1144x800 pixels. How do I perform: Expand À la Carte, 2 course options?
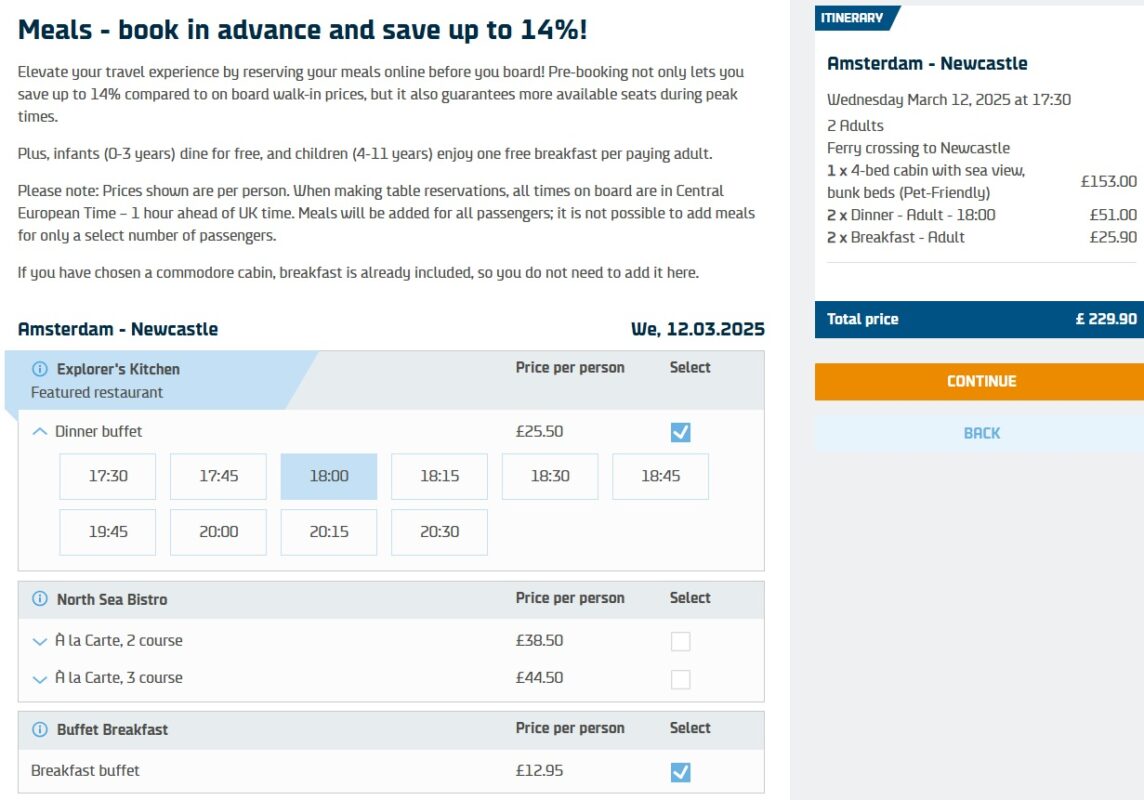coord(40,641)
